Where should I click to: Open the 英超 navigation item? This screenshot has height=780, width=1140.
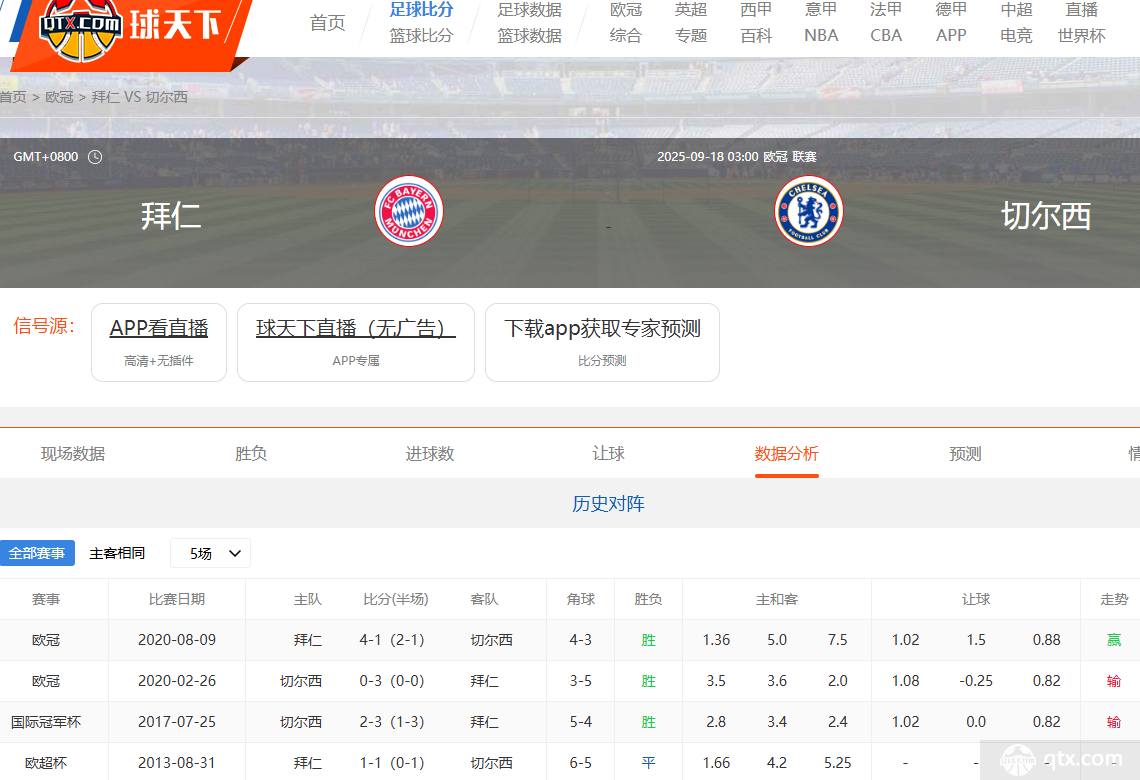point(691,9)
